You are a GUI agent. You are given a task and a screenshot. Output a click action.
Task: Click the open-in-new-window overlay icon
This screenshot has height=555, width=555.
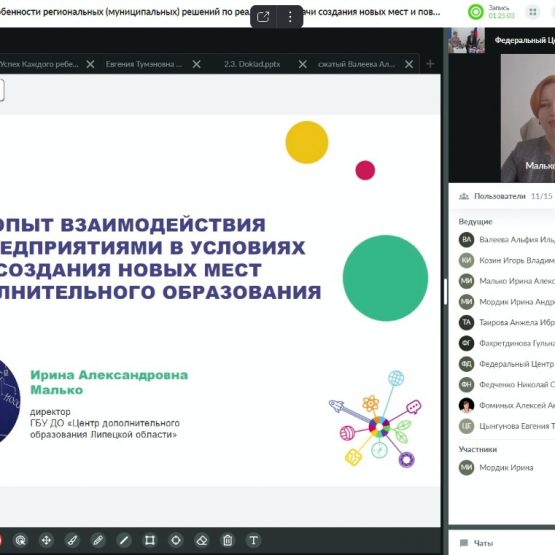click(x=263, y=17)
